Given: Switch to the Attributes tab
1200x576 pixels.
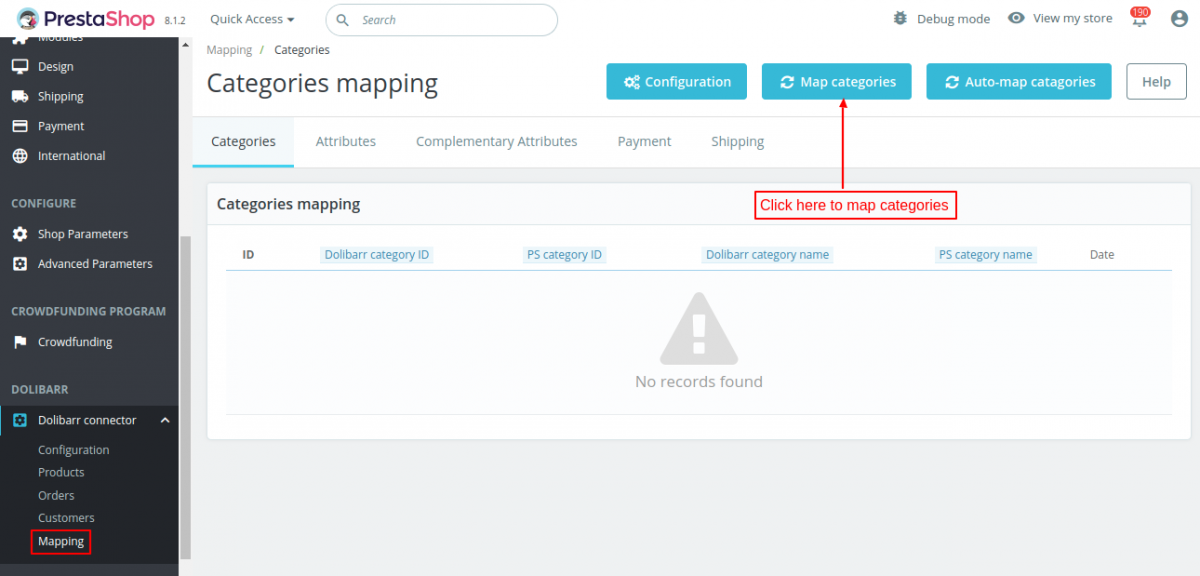Looking at the screenshot, I should 346,141.
